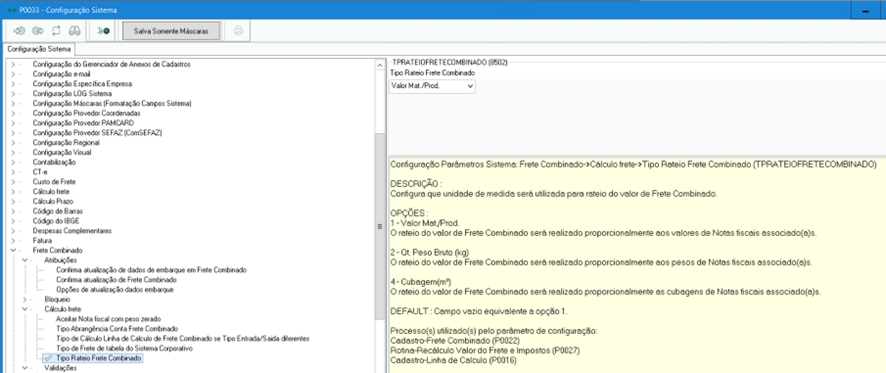Expand Configuração Provedor Coordenadas node
The height and width of the screenshot is (373, 886).
(x=13, y=113)
